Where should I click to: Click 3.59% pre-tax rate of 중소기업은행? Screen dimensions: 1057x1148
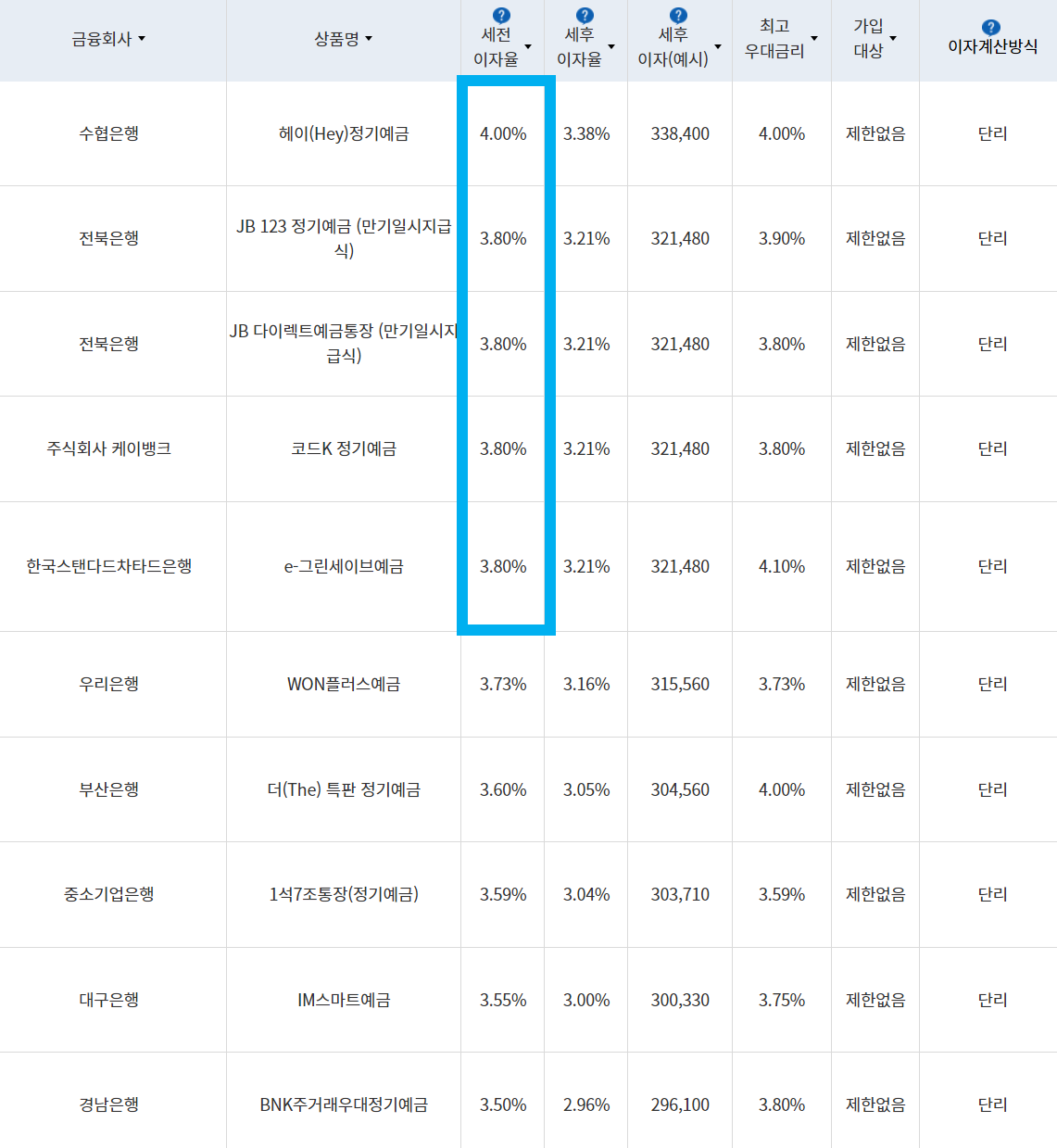(x=503, y=894)
